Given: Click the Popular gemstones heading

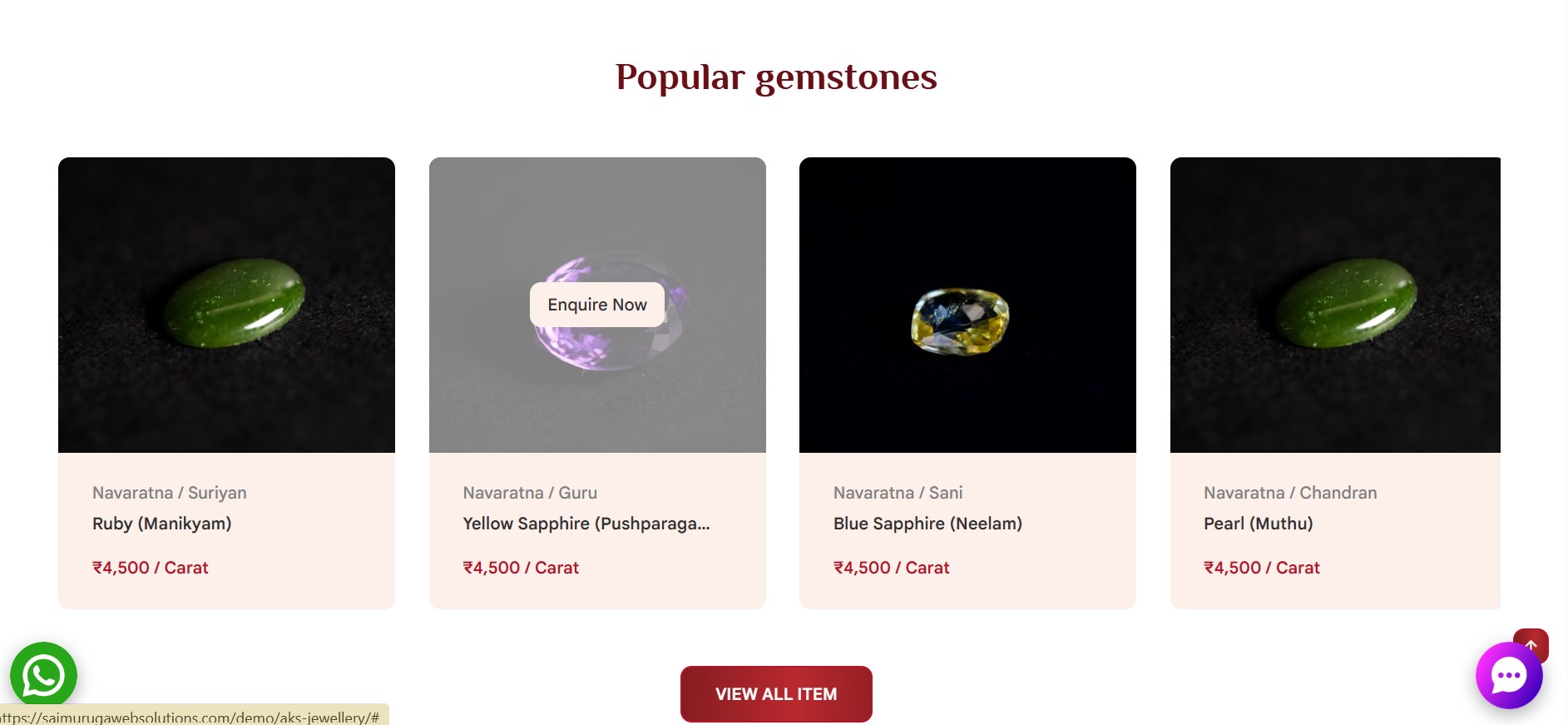Looking at the screenshot, I should click(x=776, y=77).
